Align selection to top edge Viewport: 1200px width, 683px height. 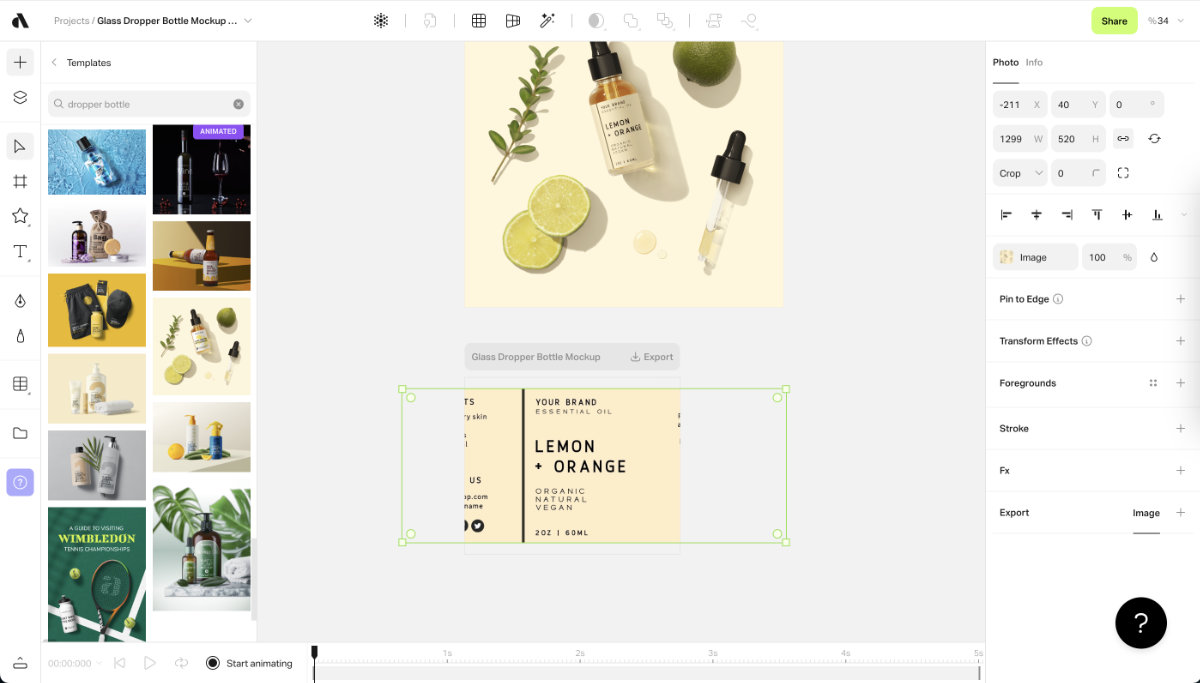coord(1097,215)
